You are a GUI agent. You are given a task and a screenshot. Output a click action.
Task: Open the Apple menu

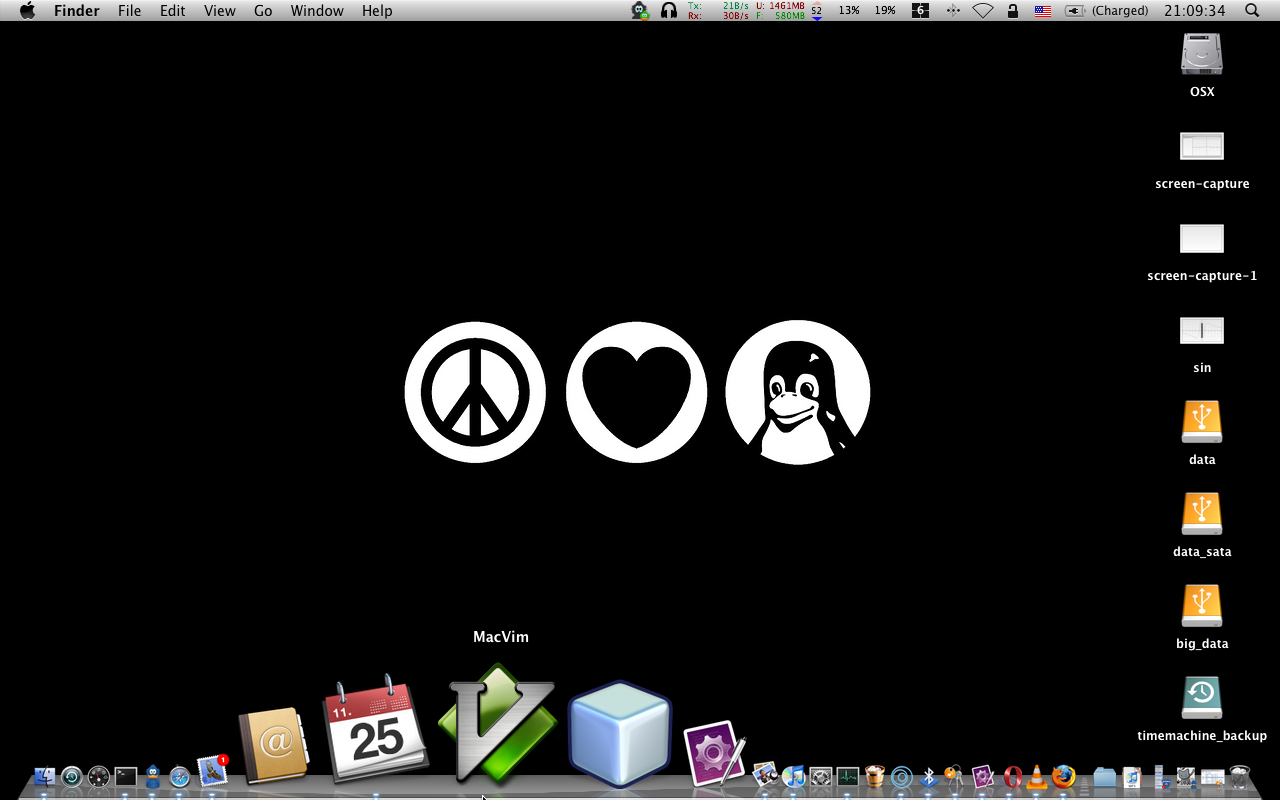point(27,11)
